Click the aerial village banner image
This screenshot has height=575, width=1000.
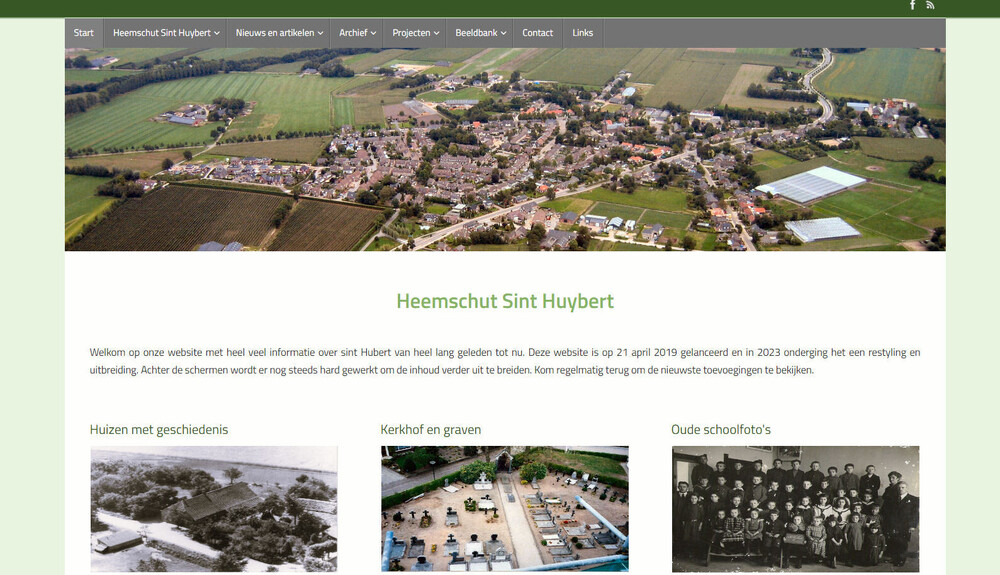coord(505,149)
